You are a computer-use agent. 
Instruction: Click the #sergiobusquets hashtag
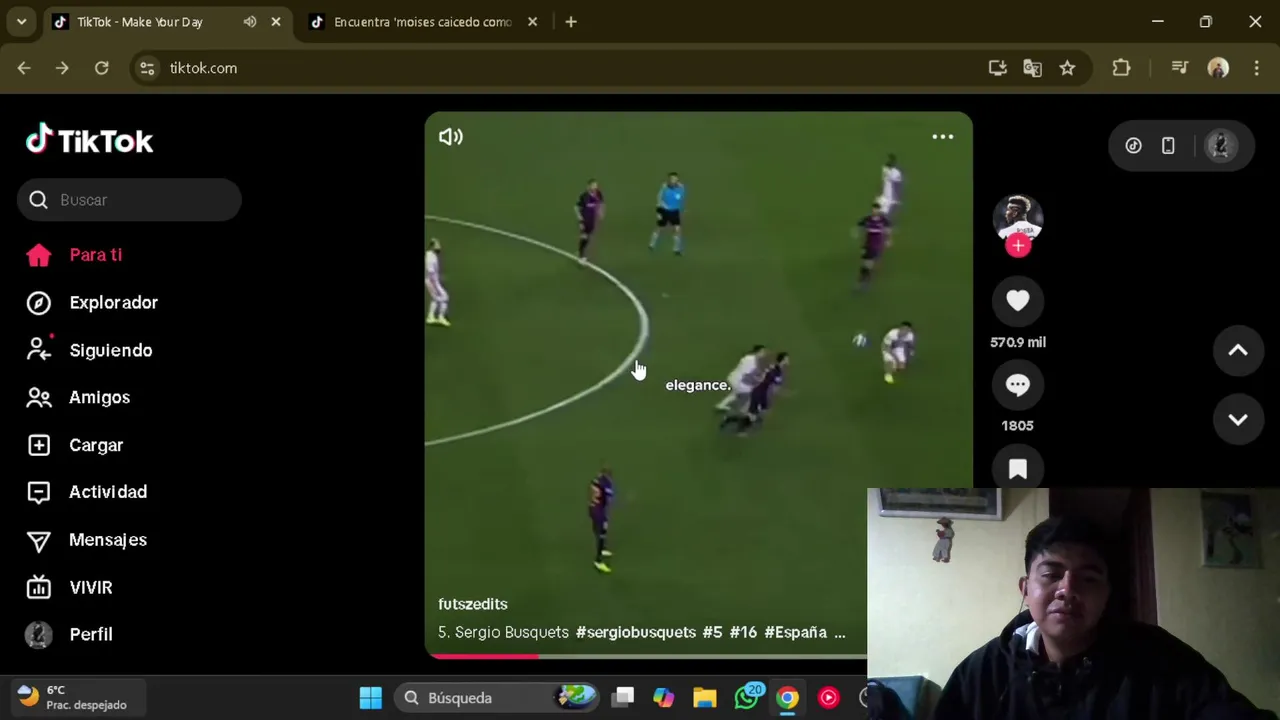click(636, 632)
